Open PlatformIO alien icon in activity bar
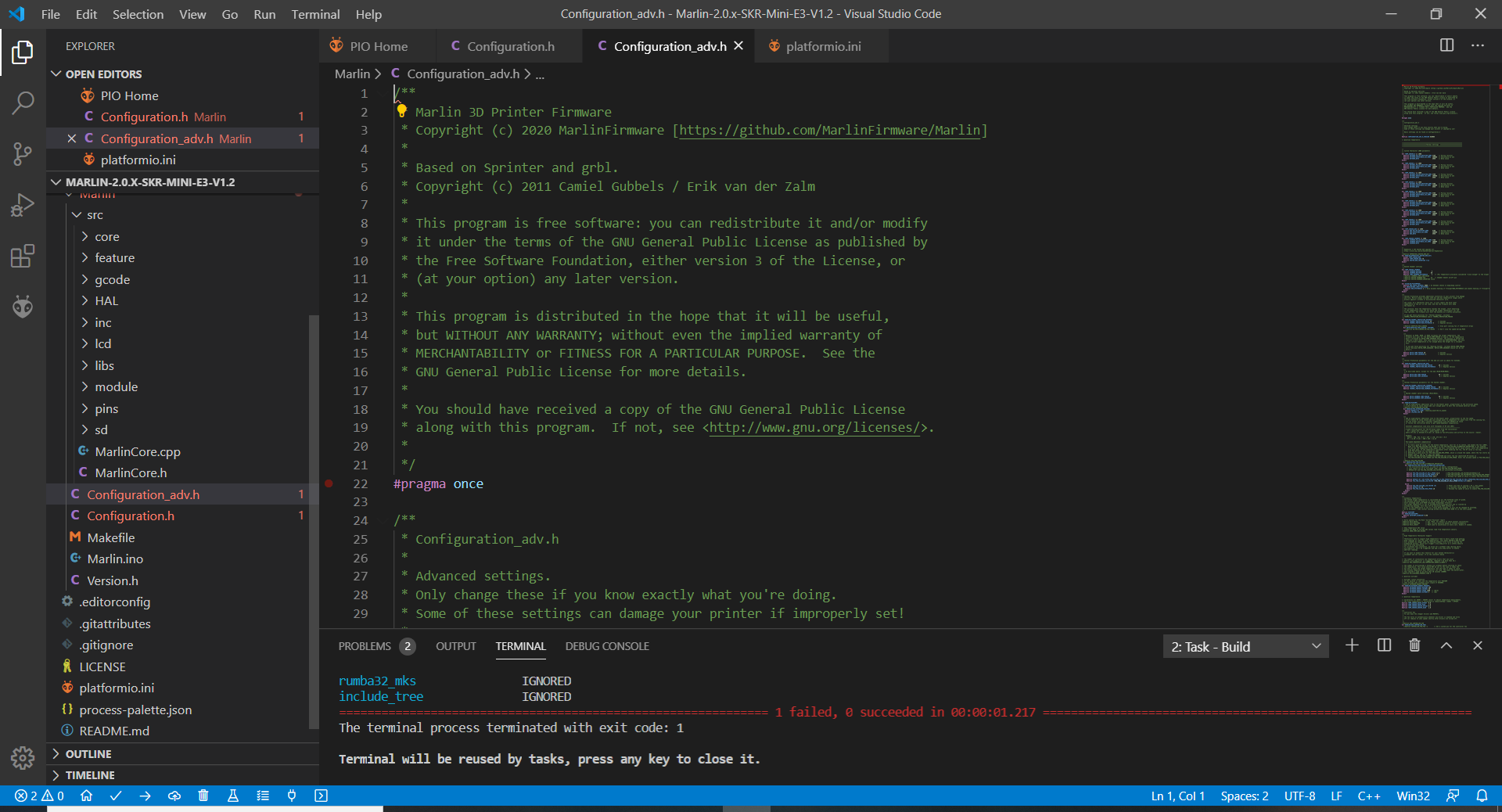This screenshot has width=1502, height=812. coord(23,307)
